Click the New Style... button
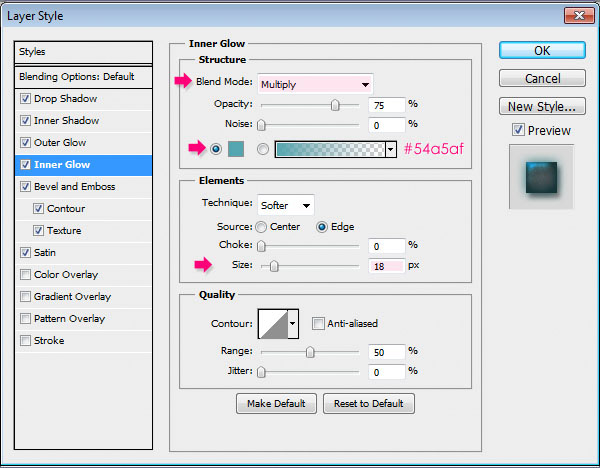Image resolution: width=600 pixels, height=468 pixels. tap(542, 106)
